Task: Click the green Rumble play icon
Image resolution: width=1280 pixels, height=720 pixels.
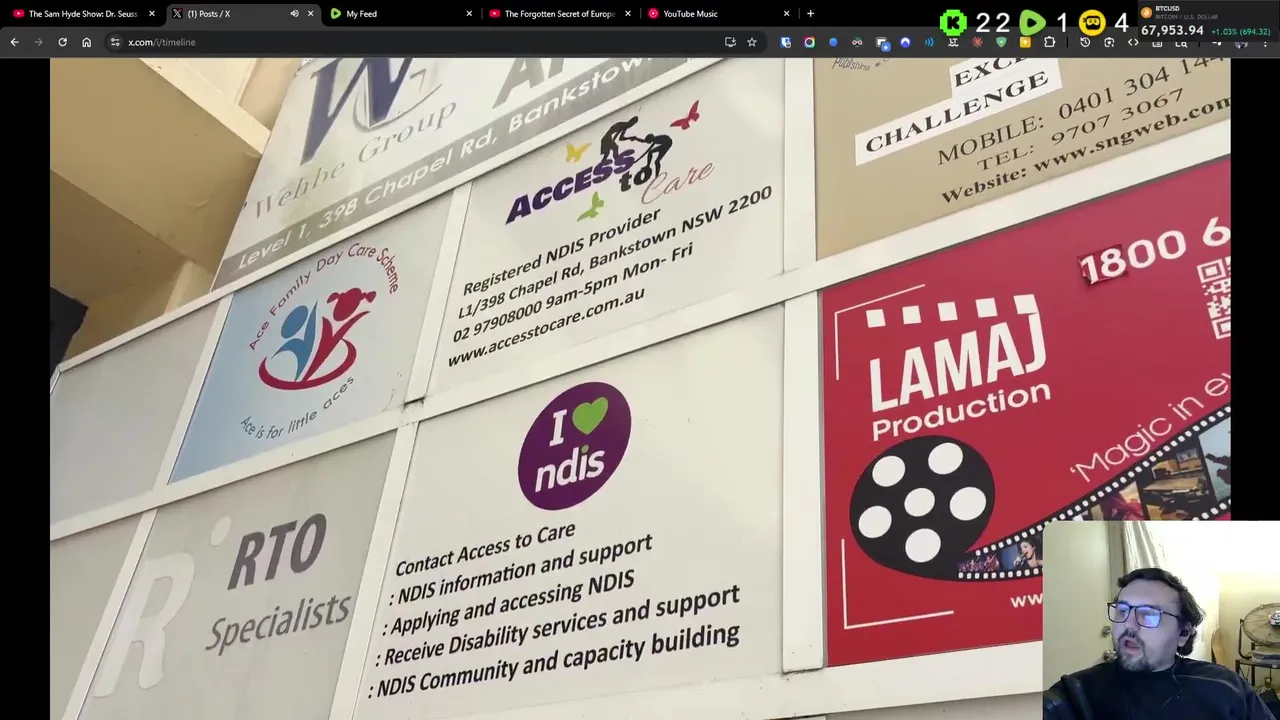Action: [1032, 22]
